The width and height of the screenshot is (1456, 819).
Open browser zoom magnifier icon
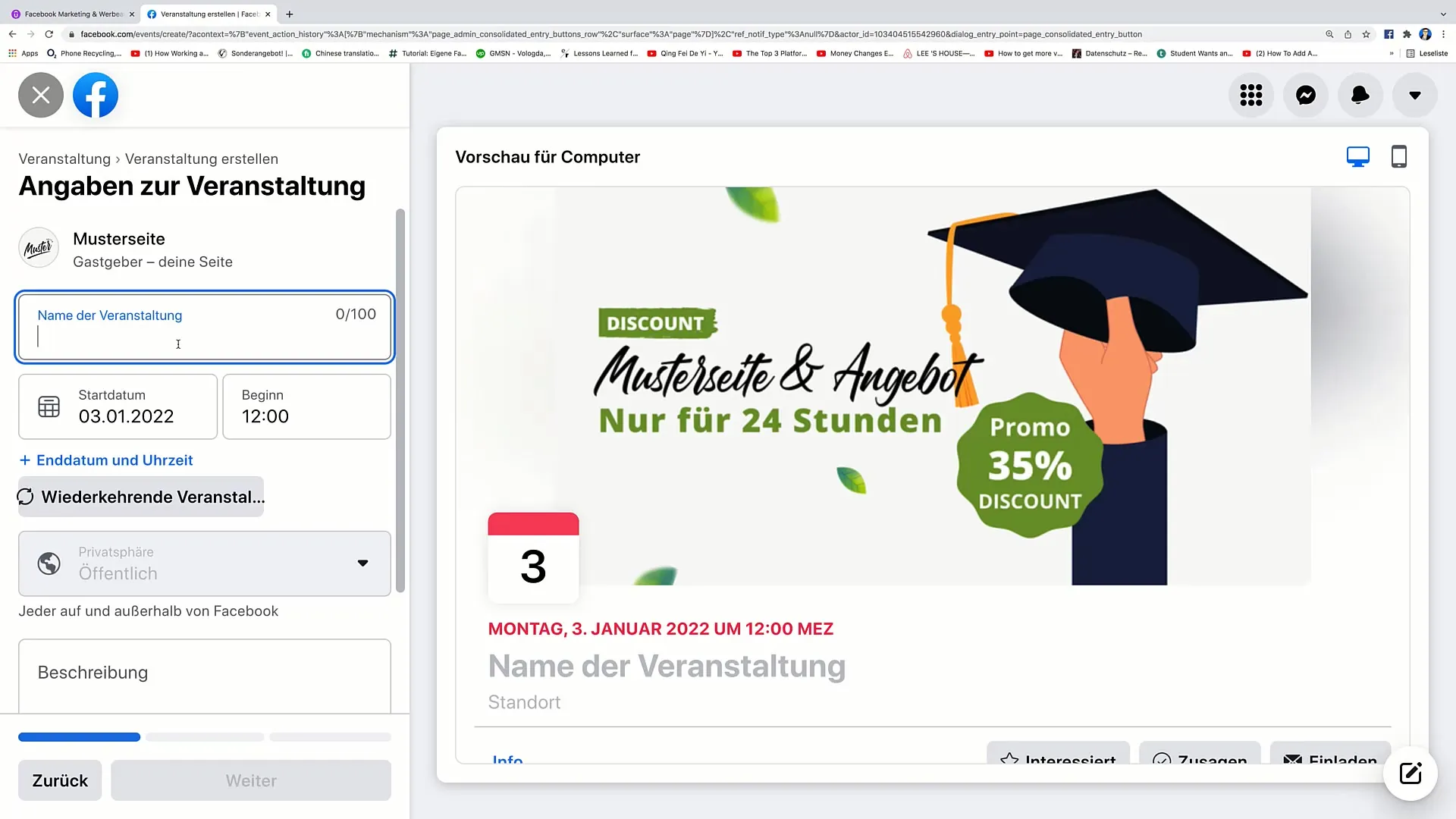tap(1329, 34)
